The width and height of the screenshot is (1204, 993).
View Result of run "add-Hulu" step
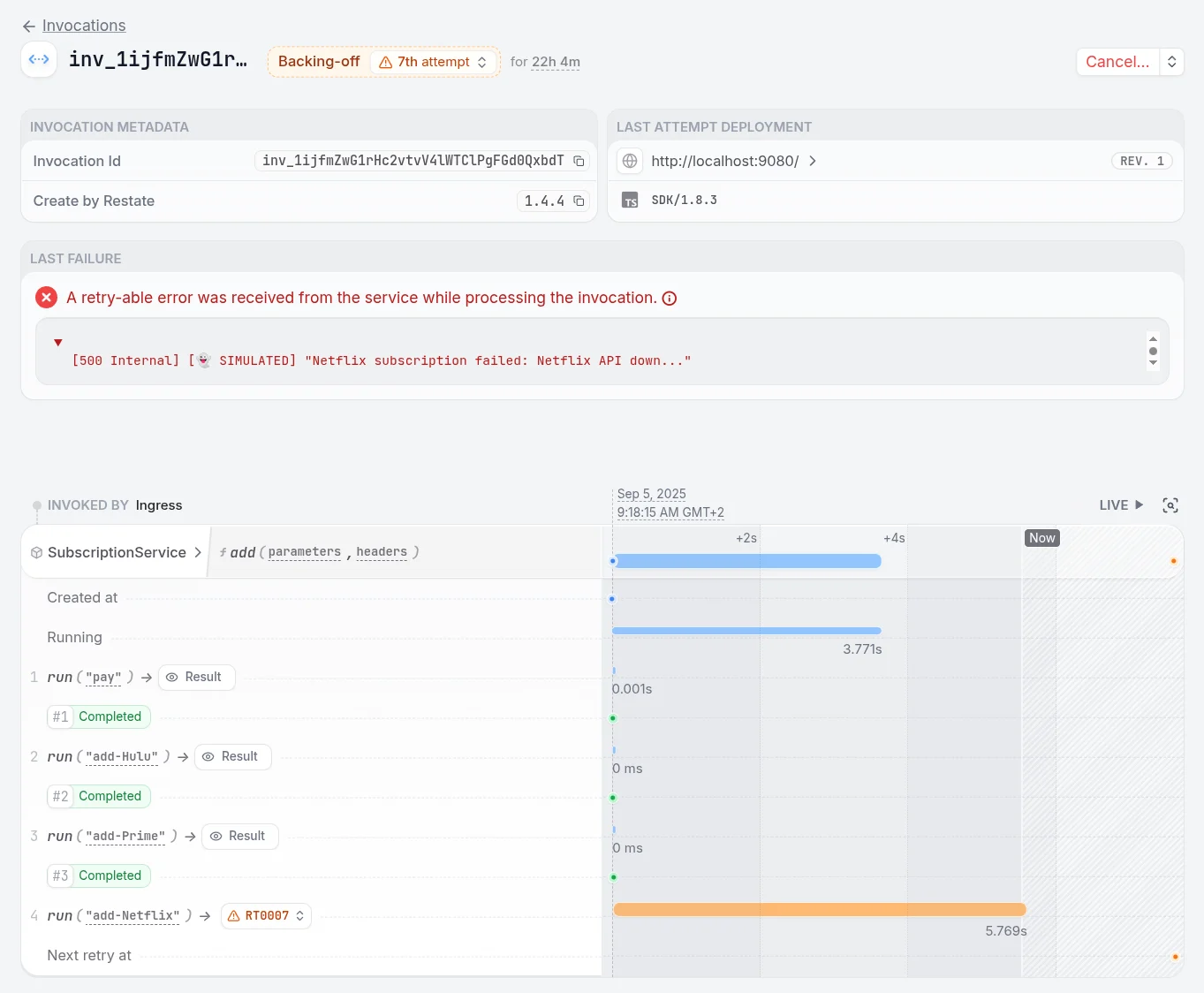pyautogui.click(x=233, y=757)
